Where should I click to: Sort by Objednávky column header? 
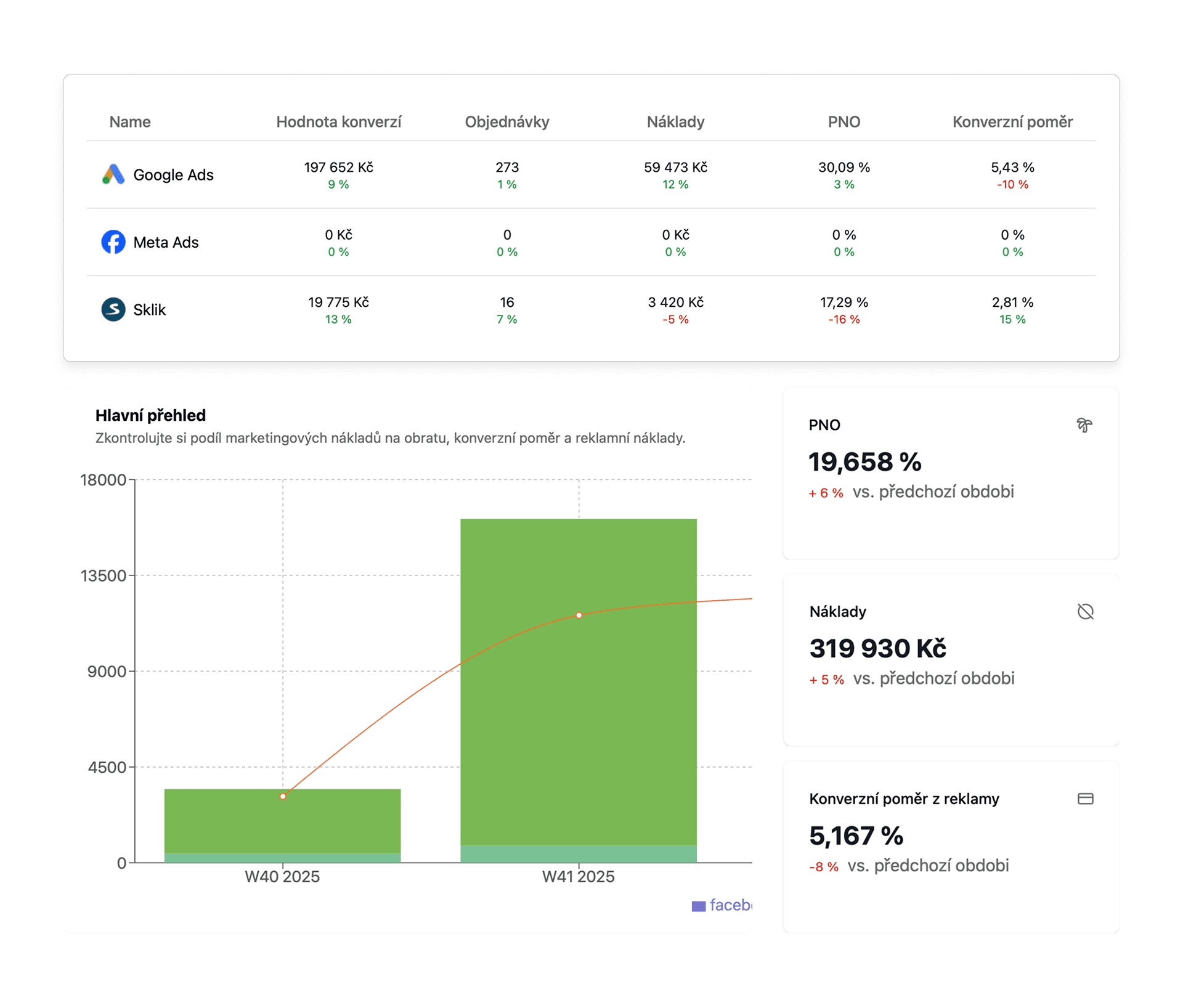point(506,122)
